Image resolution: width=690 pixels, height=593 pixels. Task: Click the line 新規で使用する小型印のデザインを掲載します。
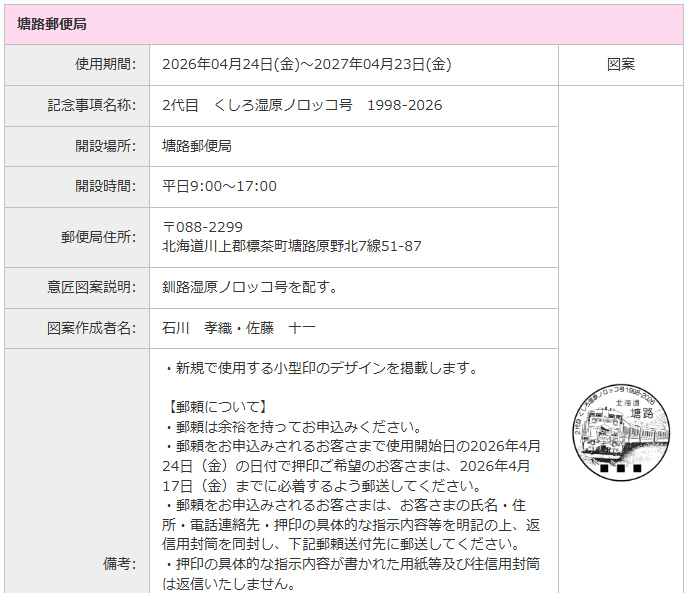[320, 368]
